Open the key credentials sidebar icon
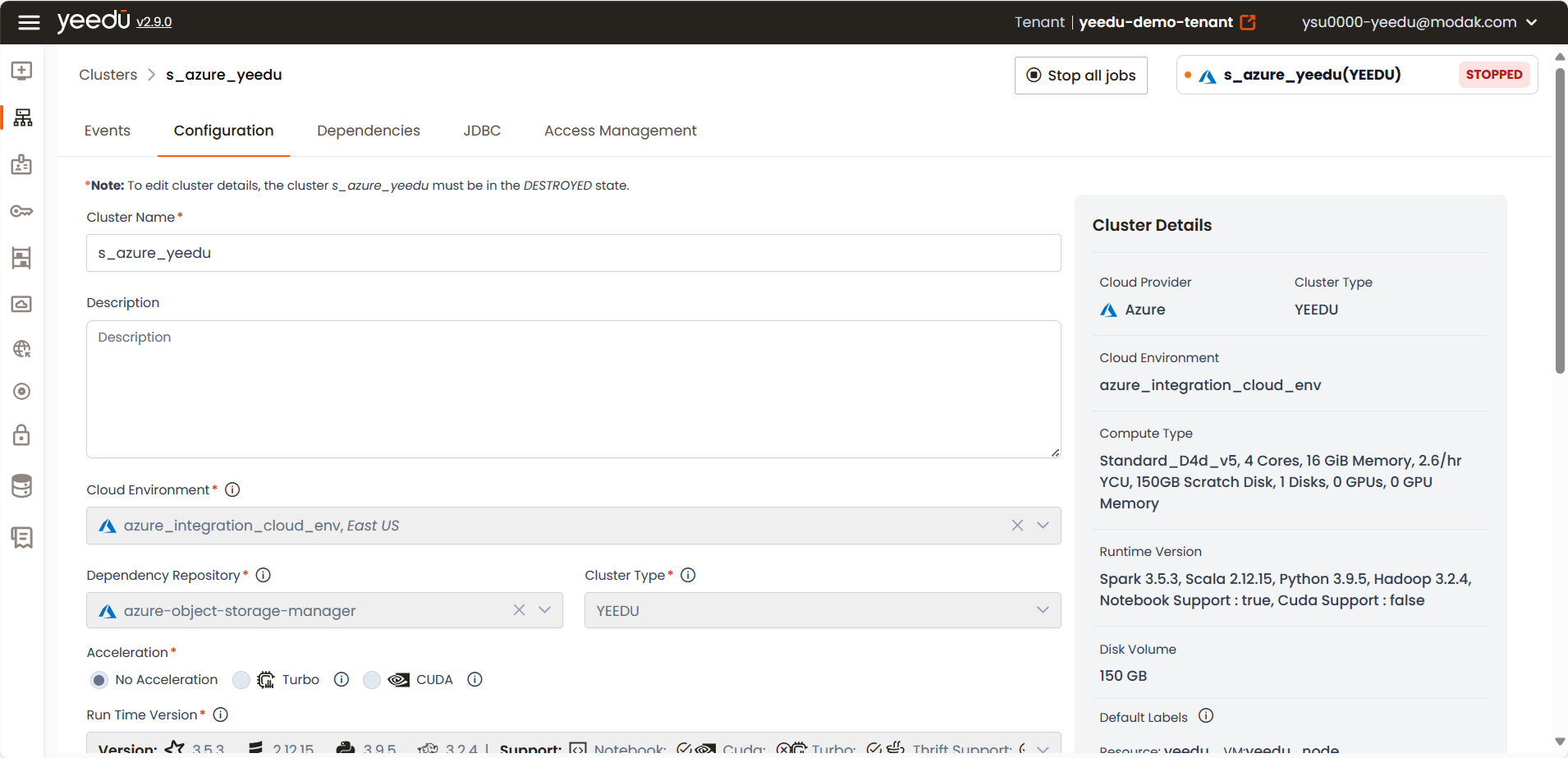1568x758 pixels. coord(22,211)
